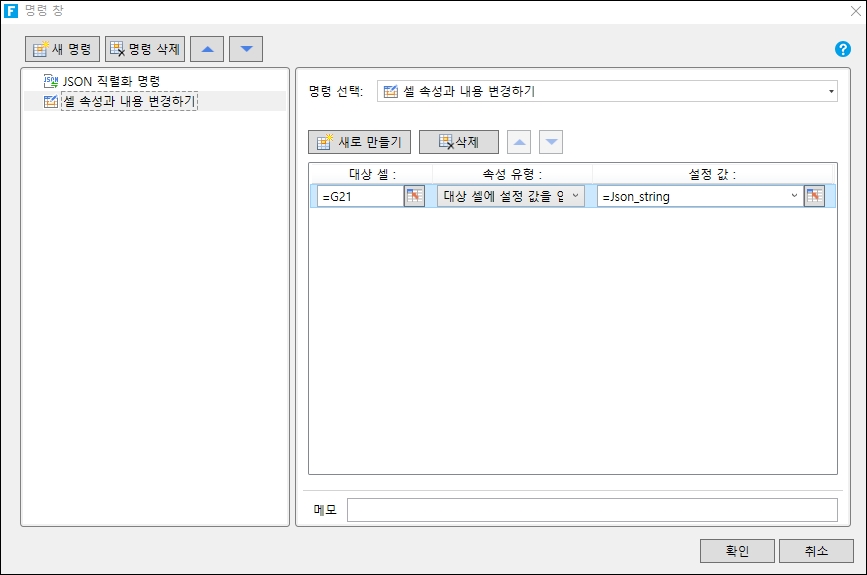Open the 명령 선택 dropdown

(x=831, y=91)
